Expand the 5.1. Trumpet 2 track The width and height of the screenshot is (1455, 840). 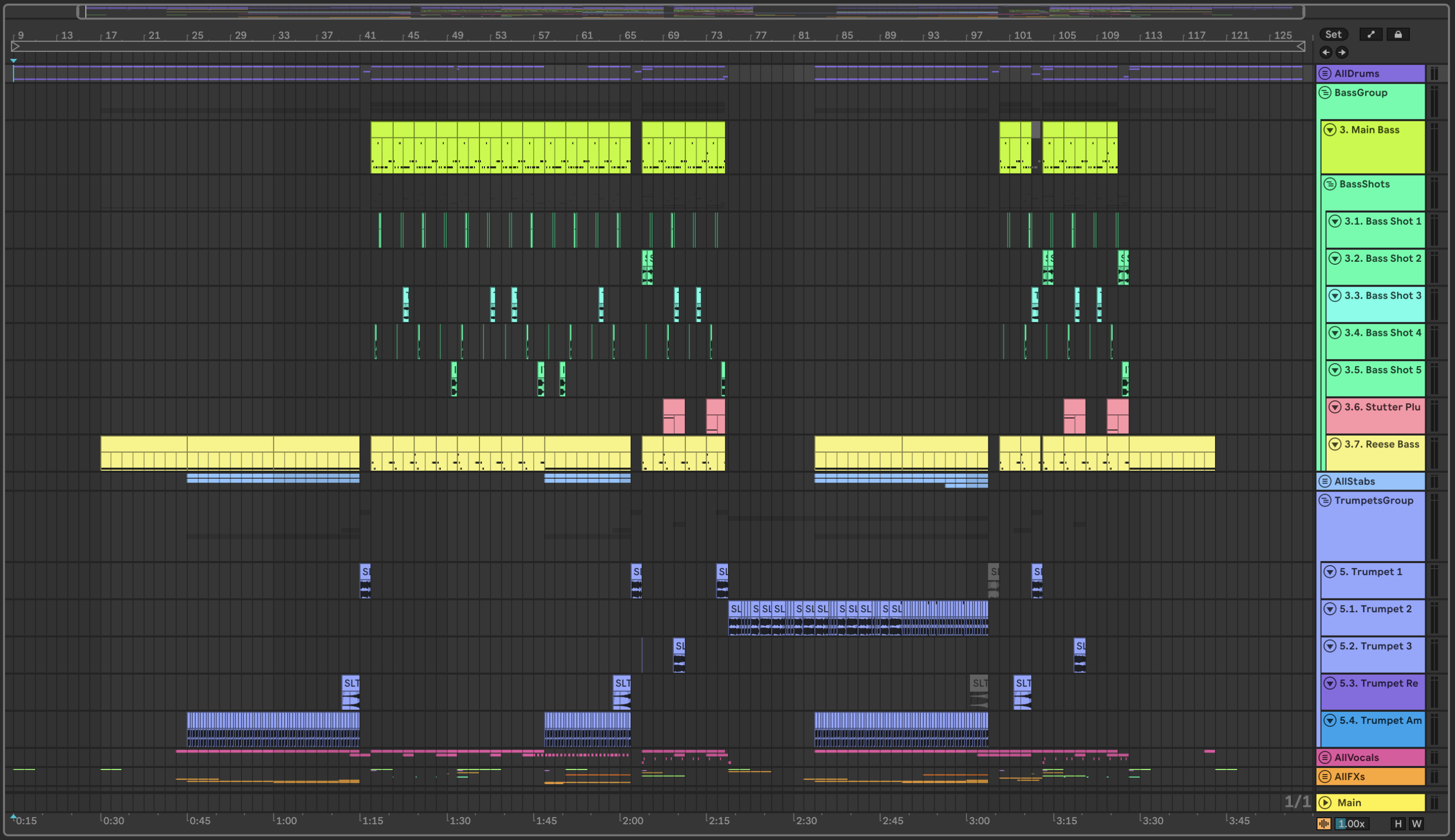pos(1330,609)
